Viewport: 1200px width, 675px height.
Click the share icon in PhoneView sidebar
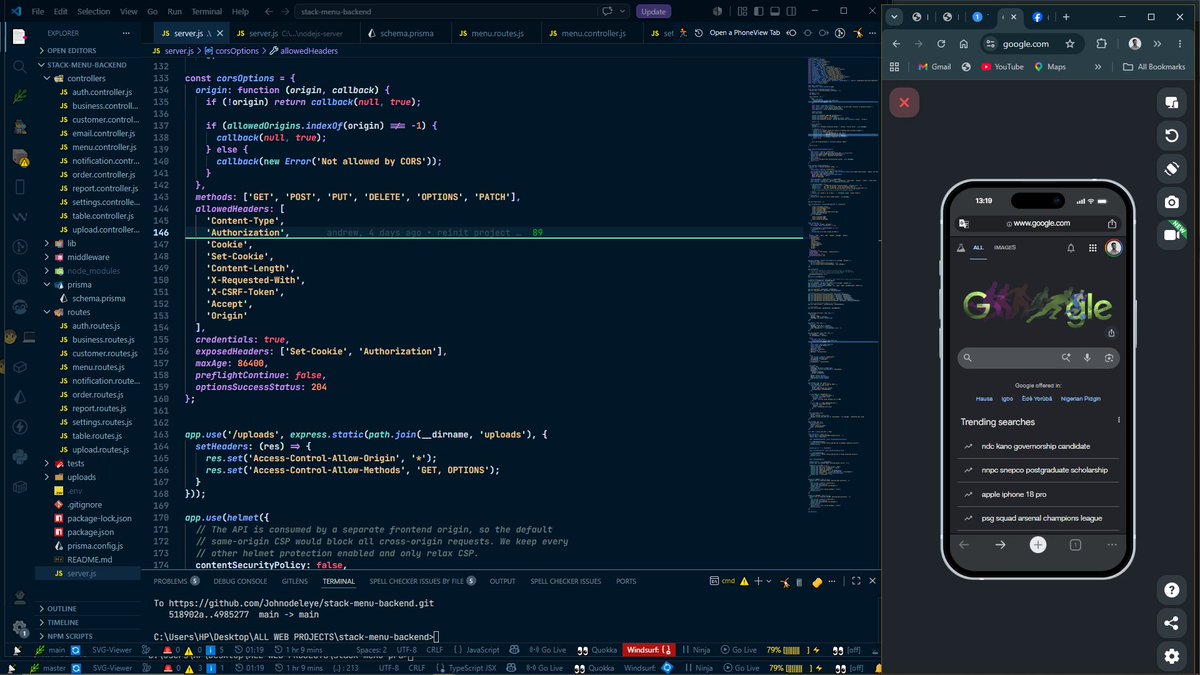1171,623
